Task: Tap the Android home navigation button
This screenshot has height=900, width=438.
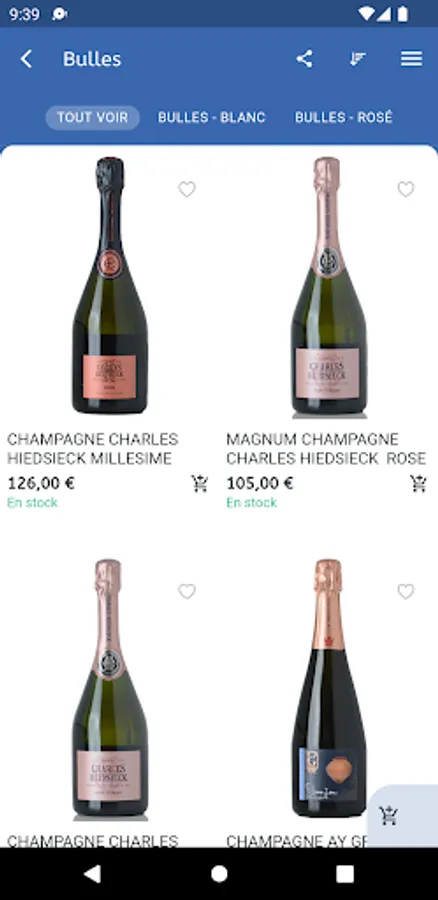Action: coord(219,874)
